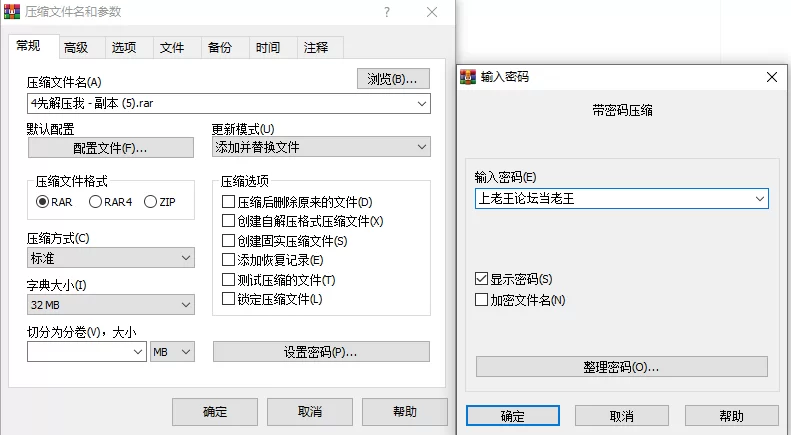Check 压缩后删除原来的文件 option
Viewport: 791px width, 435px height.
[x=229, y=202]
